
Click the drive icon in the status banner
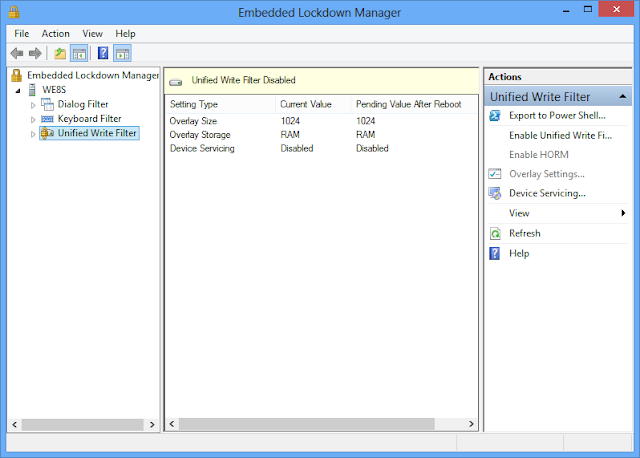[176, 82]
